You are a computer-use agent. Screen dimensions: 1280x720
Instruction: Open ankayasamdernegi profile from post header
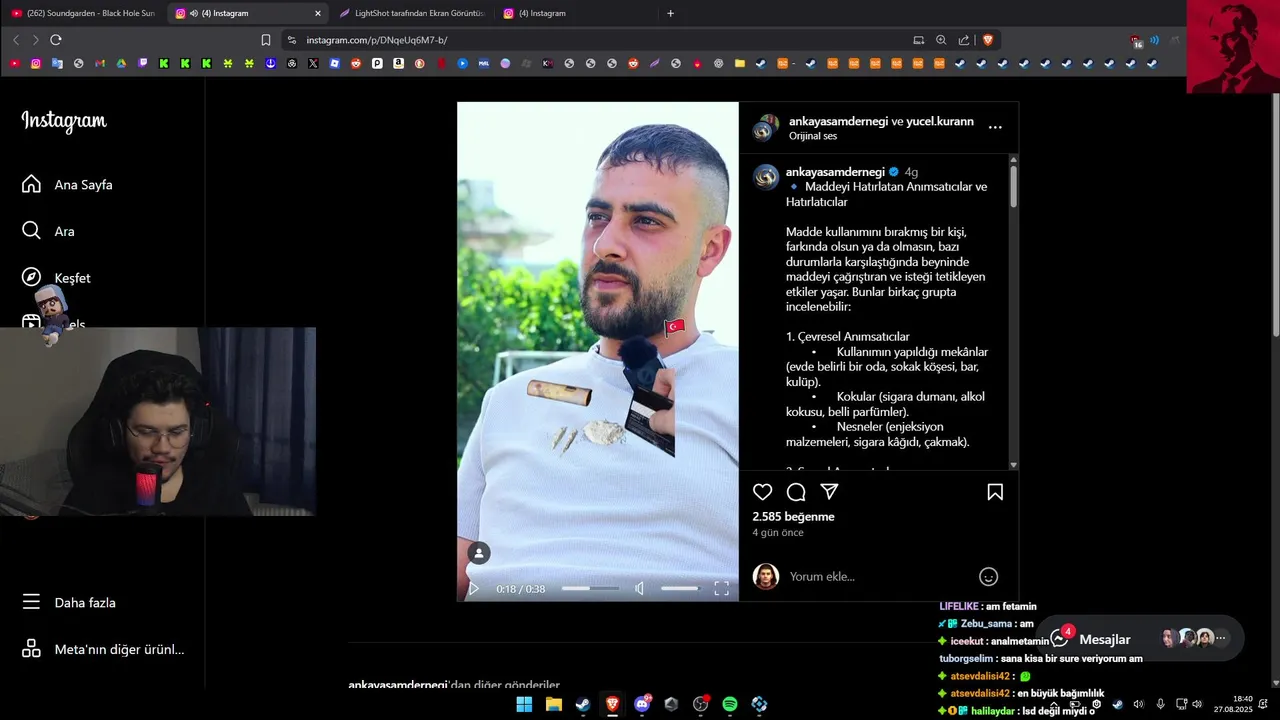pos(838,121)
